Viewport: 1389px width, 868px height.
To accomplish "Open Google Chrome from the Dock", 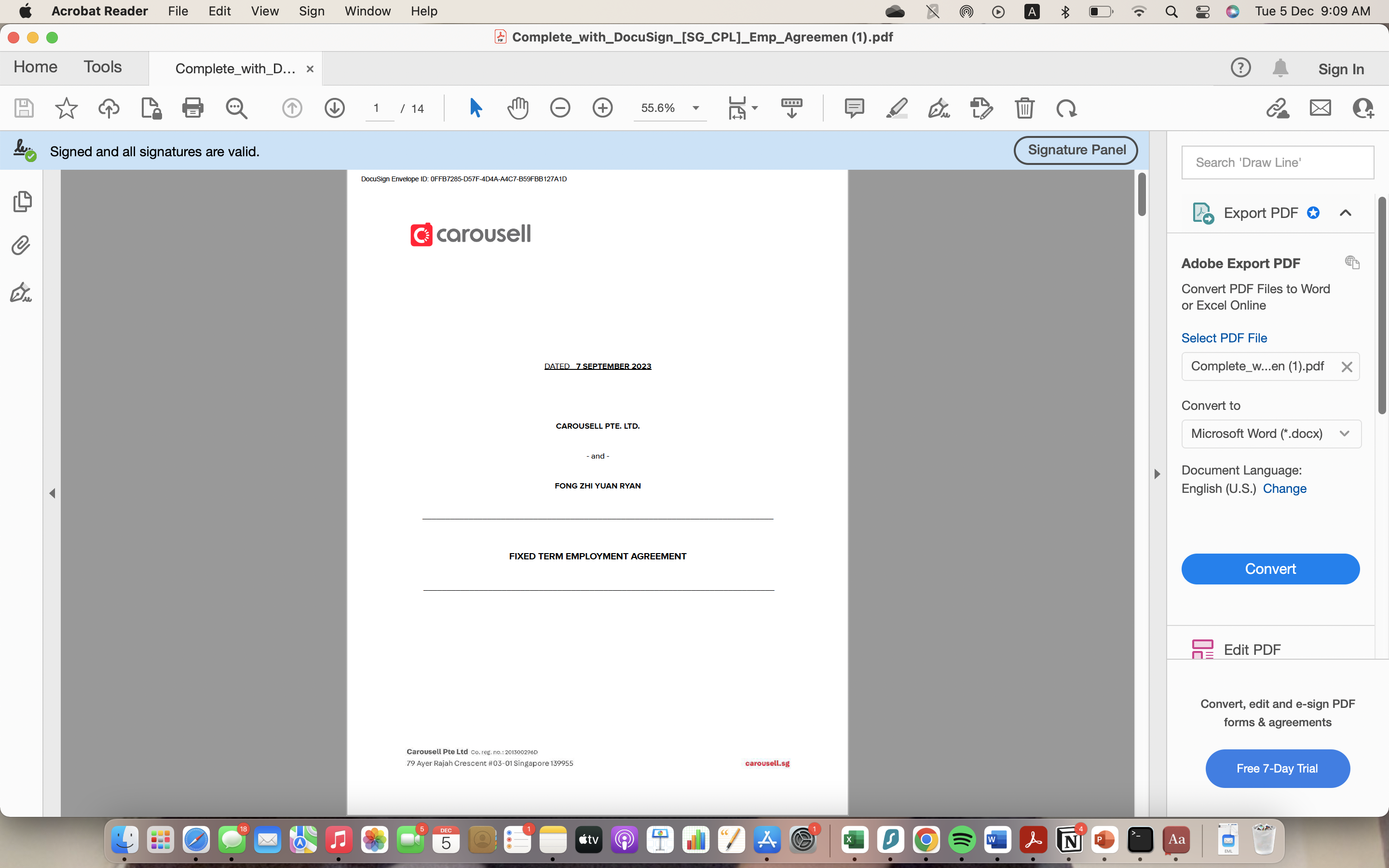I will (926, 840).
